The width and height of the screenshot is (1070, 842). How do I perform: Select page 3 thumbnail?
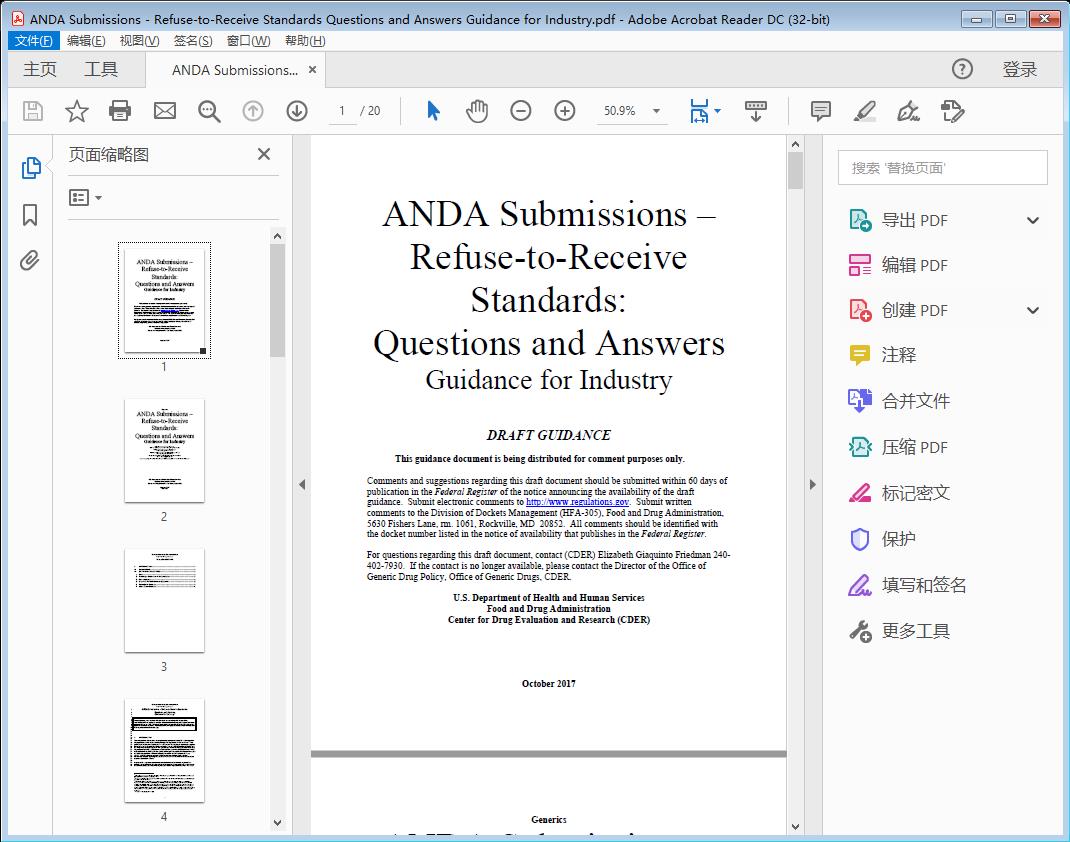163,601
